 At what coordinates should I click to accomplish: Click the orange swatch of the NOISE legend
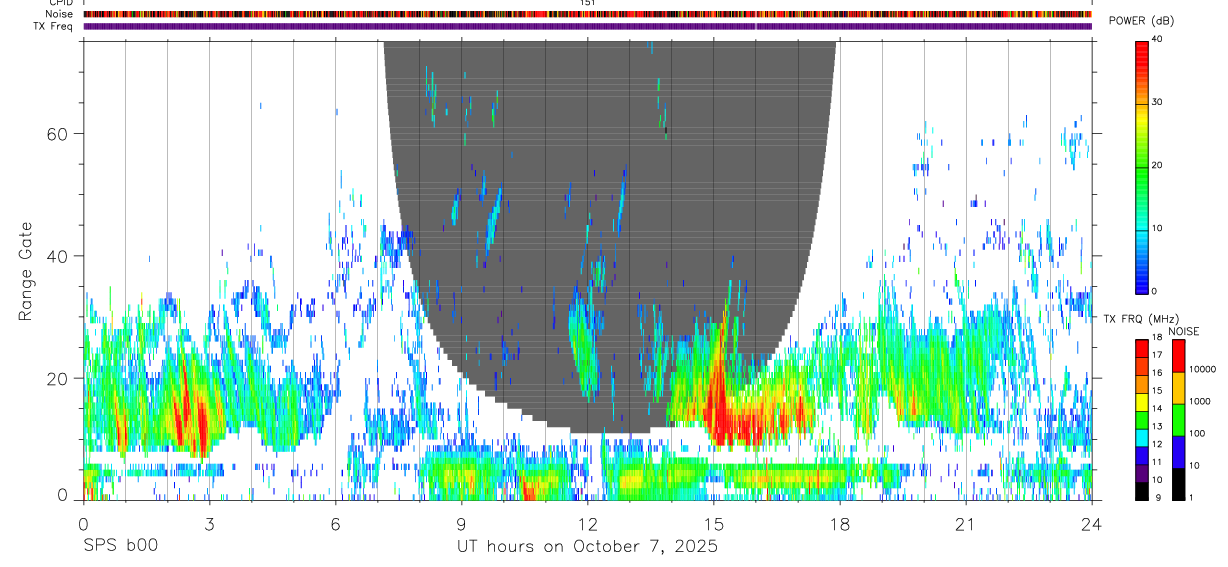(1177, 388)
